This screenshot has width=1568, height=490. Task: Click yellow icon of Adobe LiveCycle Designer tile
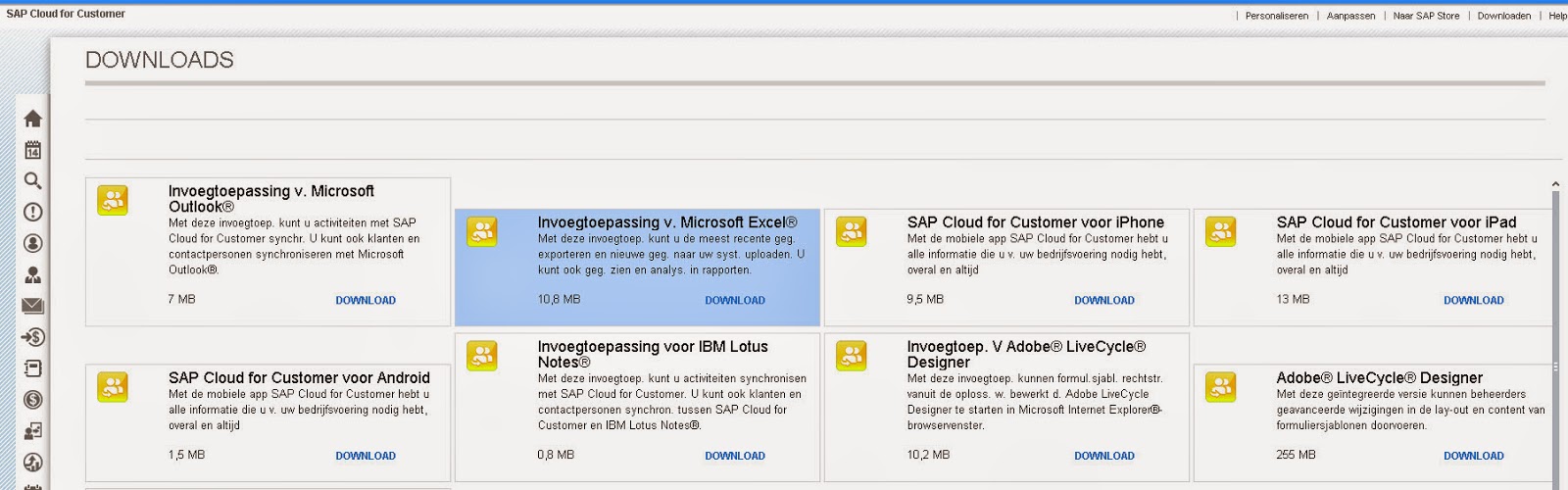click(1220, 387)
